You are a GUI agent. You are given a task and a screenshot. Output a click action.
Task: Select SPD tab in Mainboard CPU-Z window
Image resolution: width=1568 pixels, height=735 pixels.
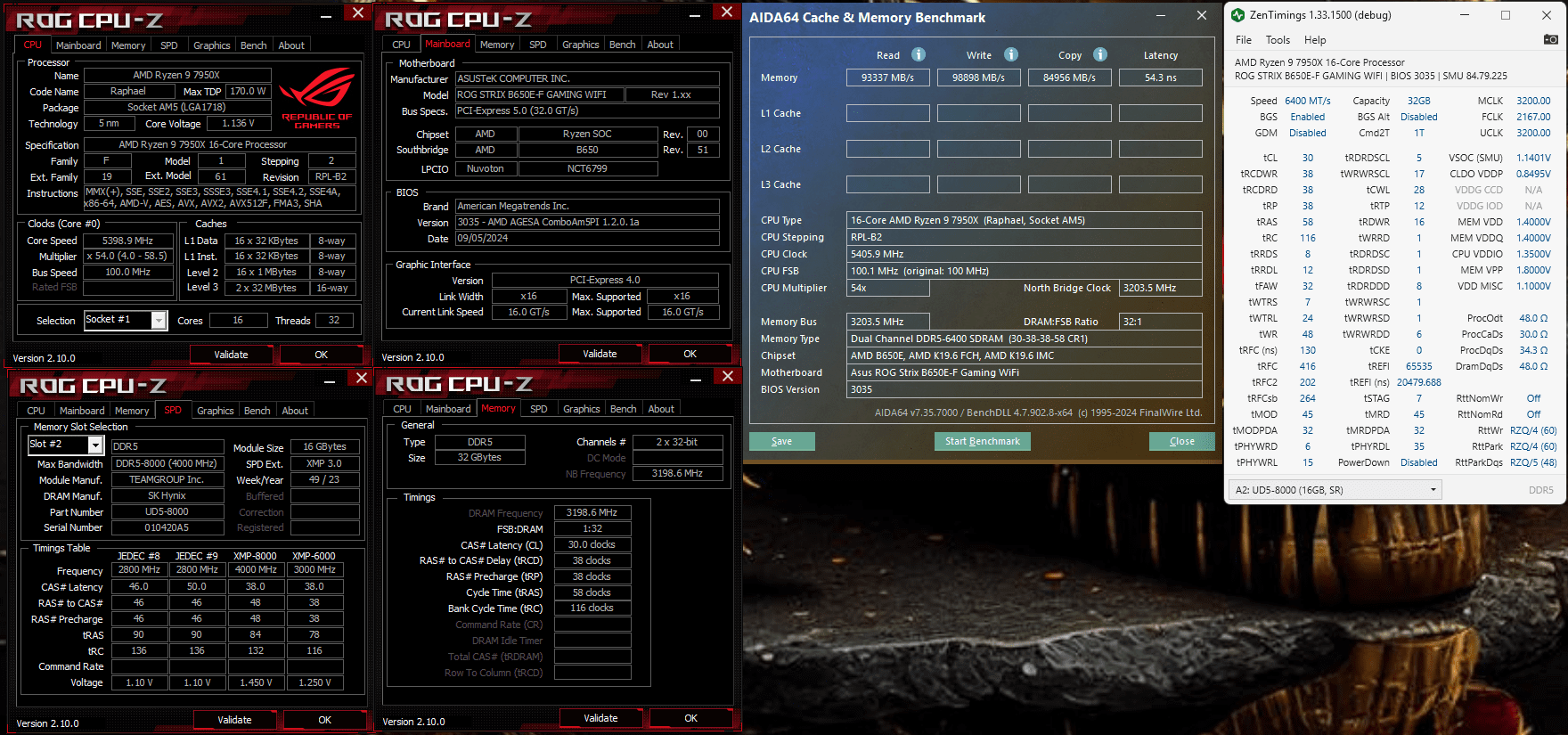point(538,45)
